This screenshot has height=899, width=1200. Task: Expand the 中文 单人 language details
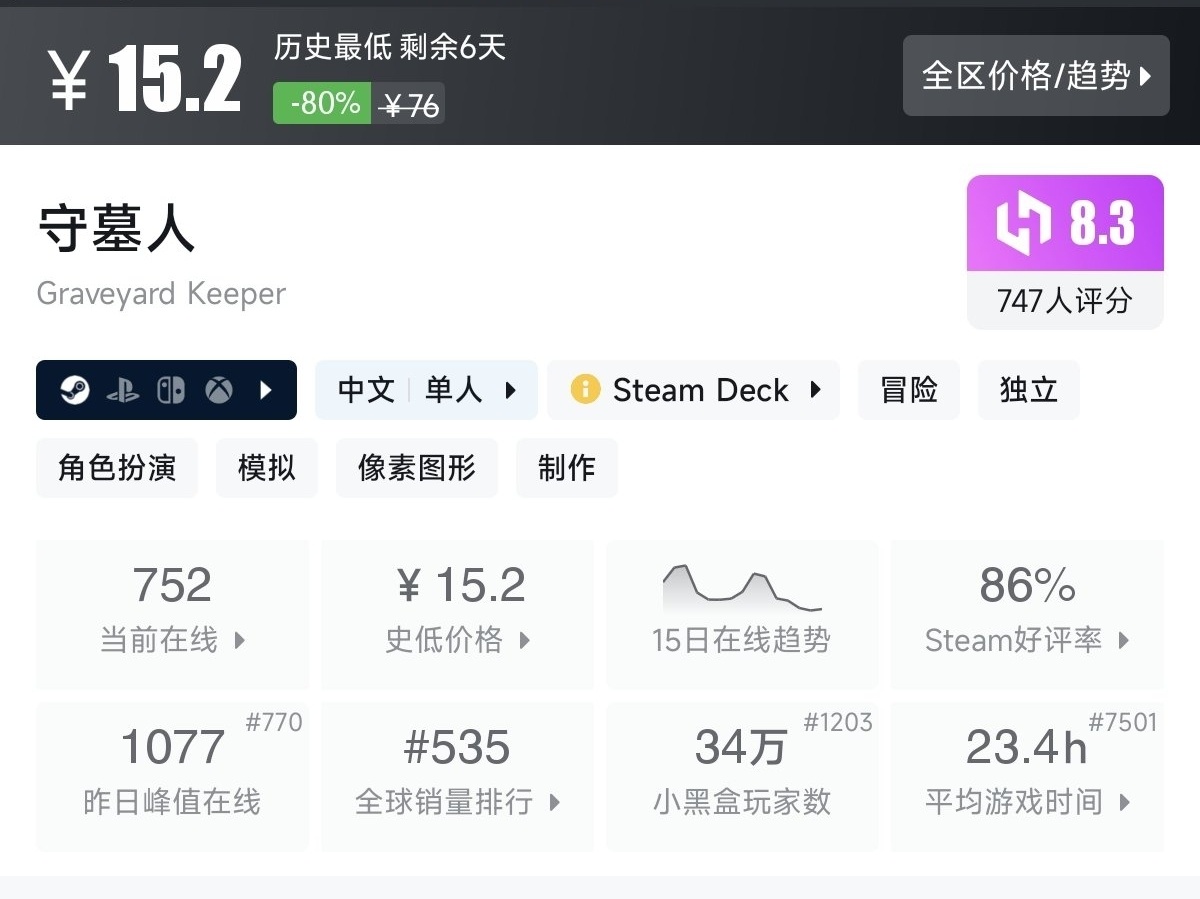click(426, 390)
